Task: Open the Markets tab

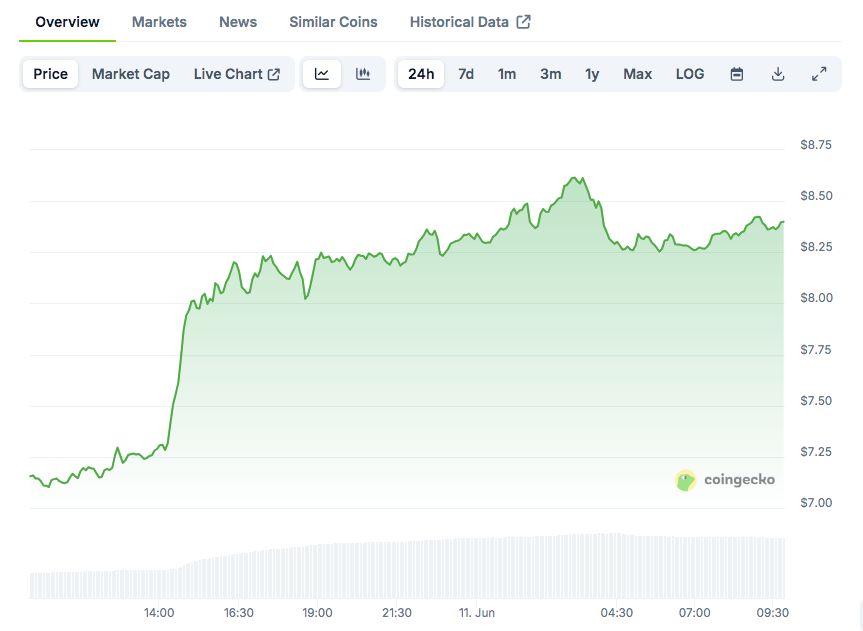Action: pyautogui.click(x=159, y=22)
